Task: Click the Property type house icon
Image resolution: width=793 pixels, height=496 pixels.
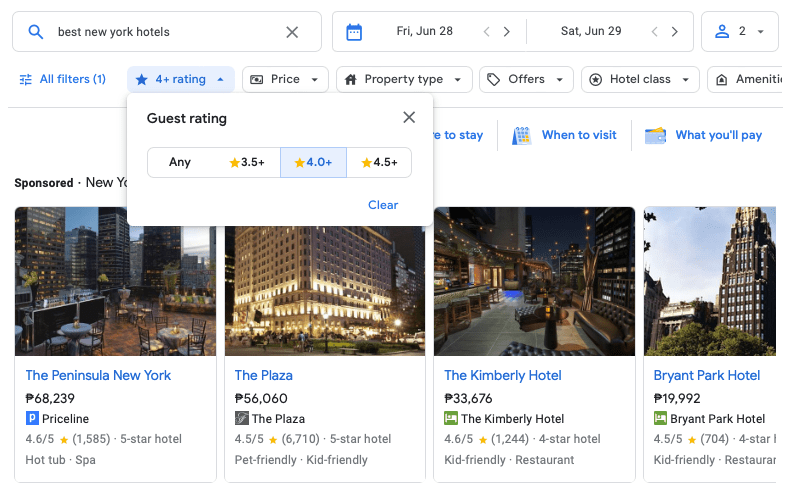Action: pos(350,79)
